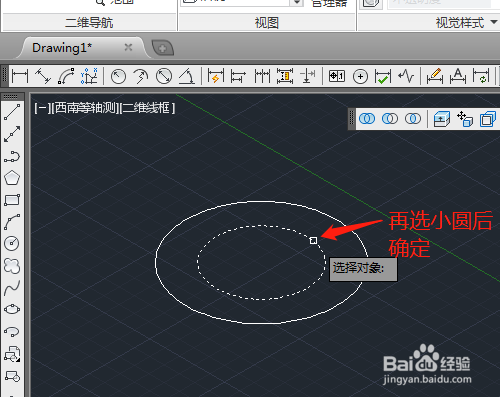The image size is (500, 397).
Task: Select the Arc Length dimension tool
Action: tap(66, 76)
